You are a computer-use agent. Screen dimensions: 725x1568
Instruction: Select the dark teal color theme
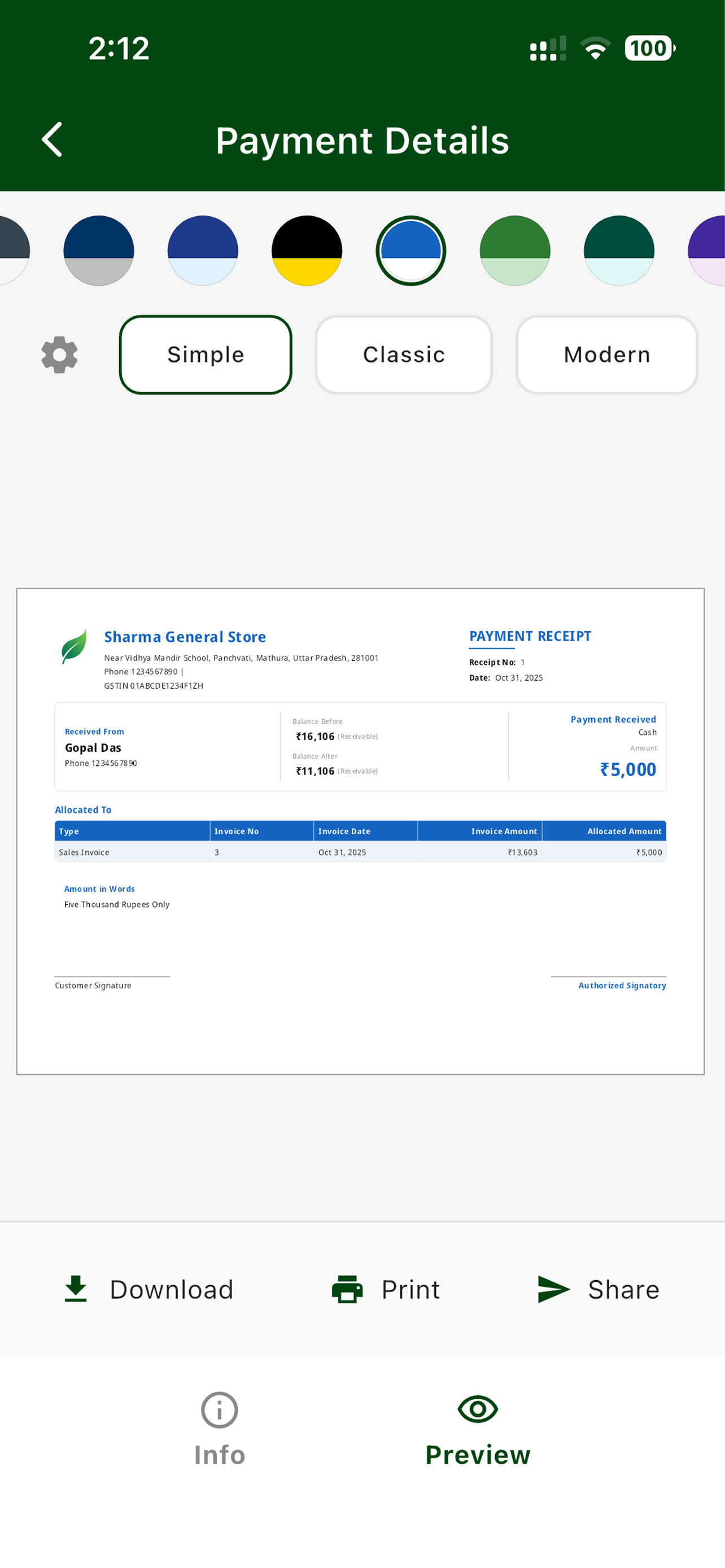[619, 251]
